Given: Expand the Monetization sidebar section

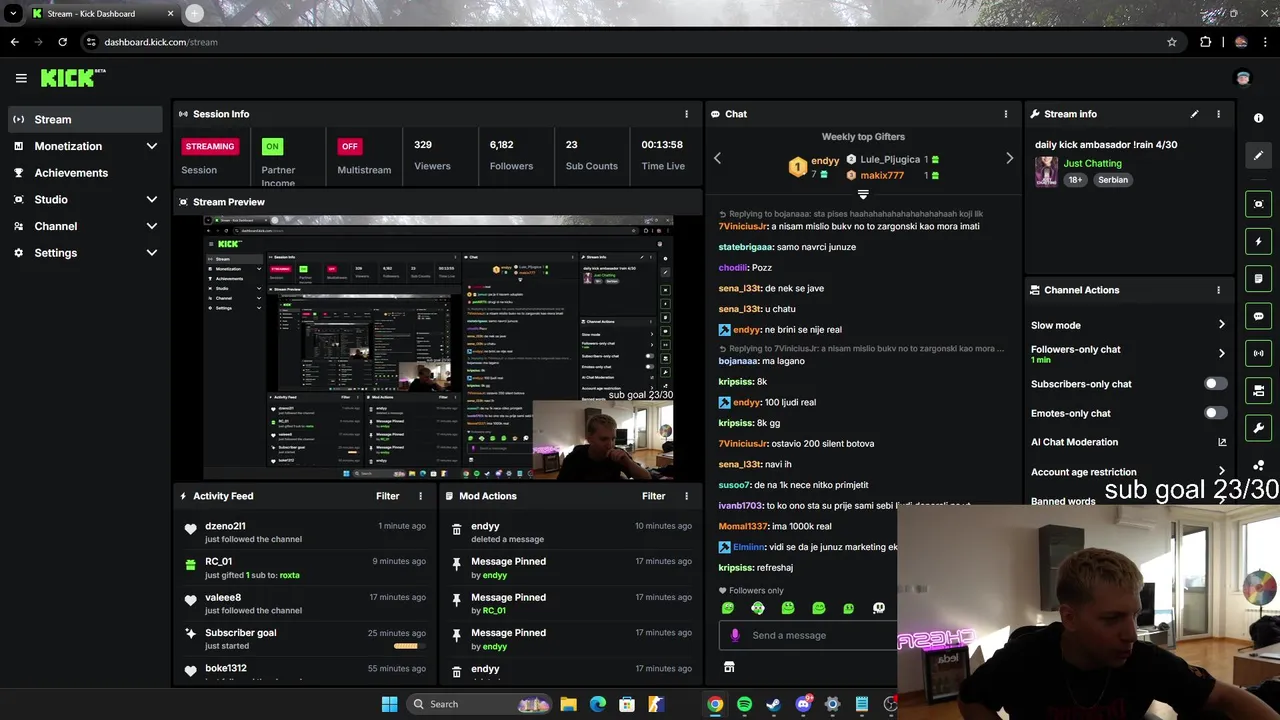Looking at the screenshot, I should tap(151, 146).
